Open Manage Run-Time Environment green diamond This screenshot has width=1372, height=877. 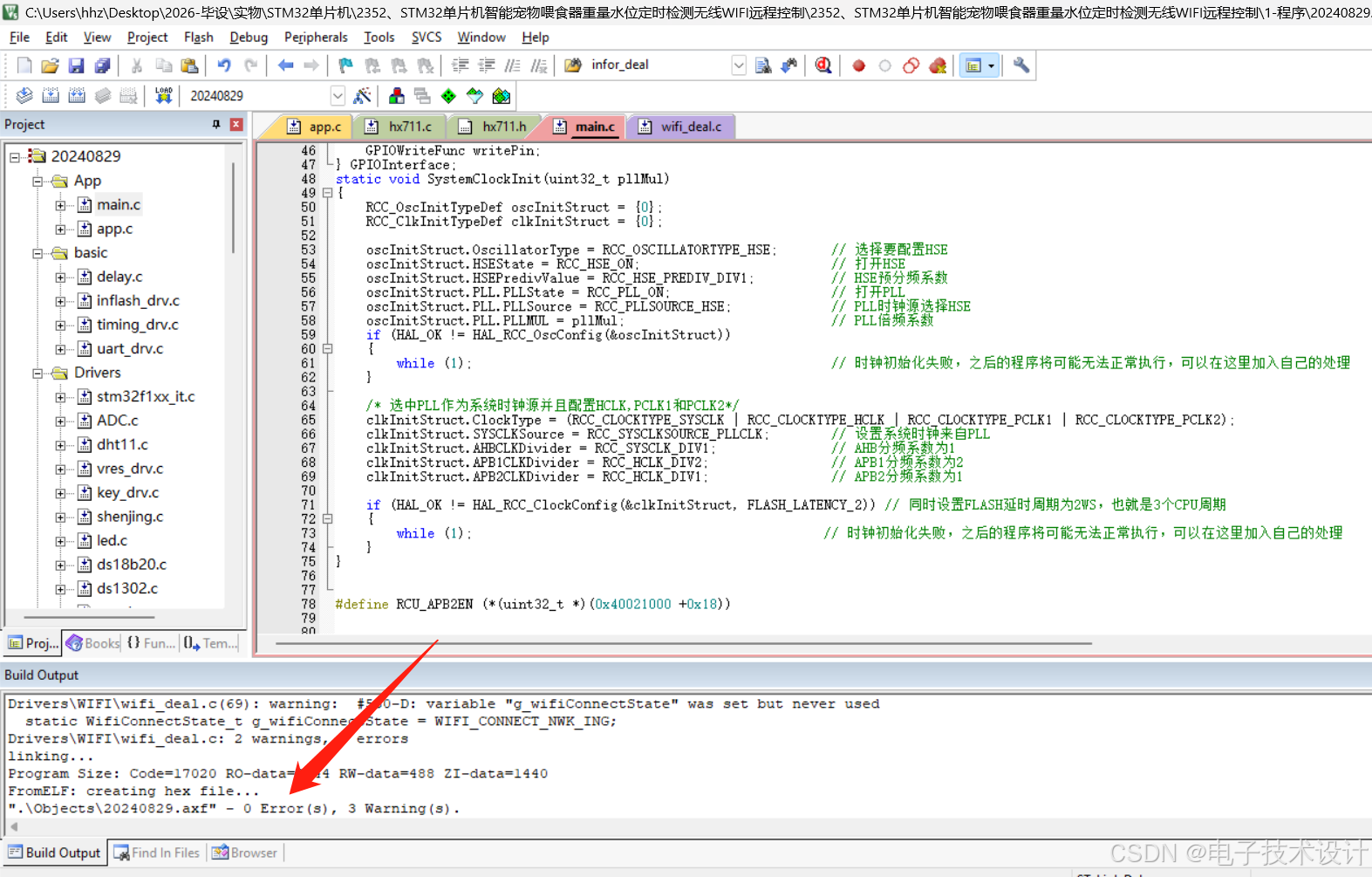(448, 96)
